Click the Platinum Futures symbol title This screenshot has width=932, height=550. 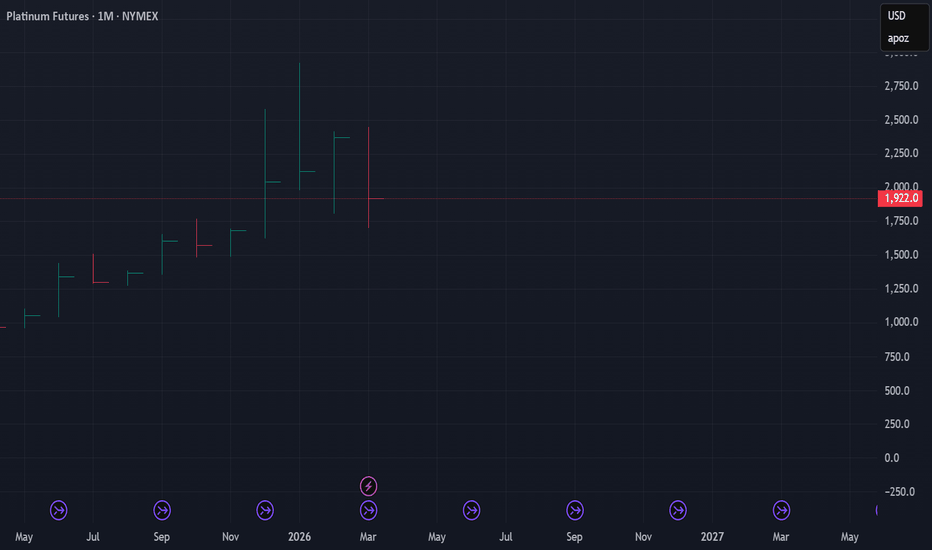click(x=48, y=17)
